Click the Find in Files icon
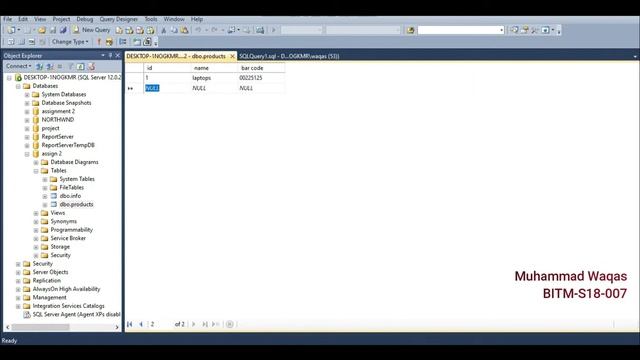The height and width of the screenshot is (360, 640). [411, 30]
